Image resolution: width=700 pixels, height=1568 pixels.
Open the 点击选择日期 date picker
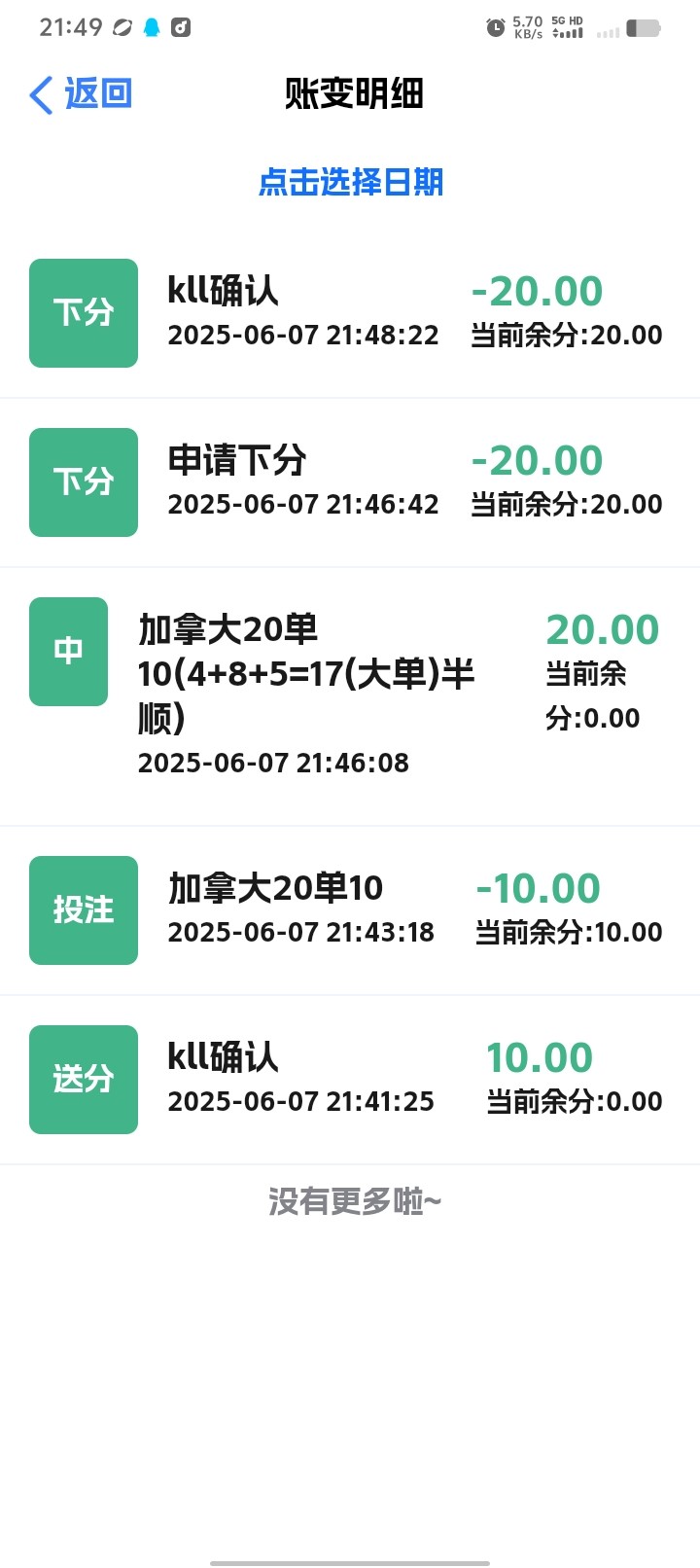[x=351, y=182]
